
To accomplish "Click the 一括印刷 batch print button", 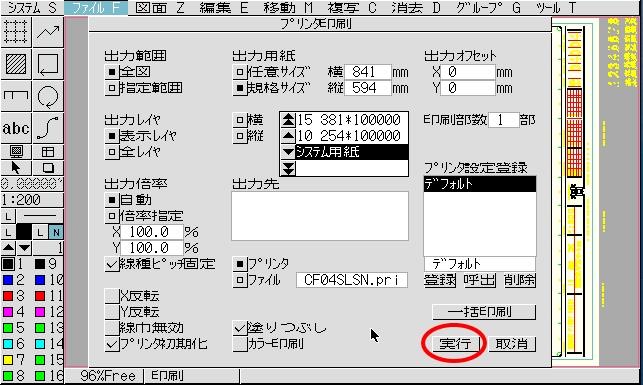I will (x=484, y=312).
